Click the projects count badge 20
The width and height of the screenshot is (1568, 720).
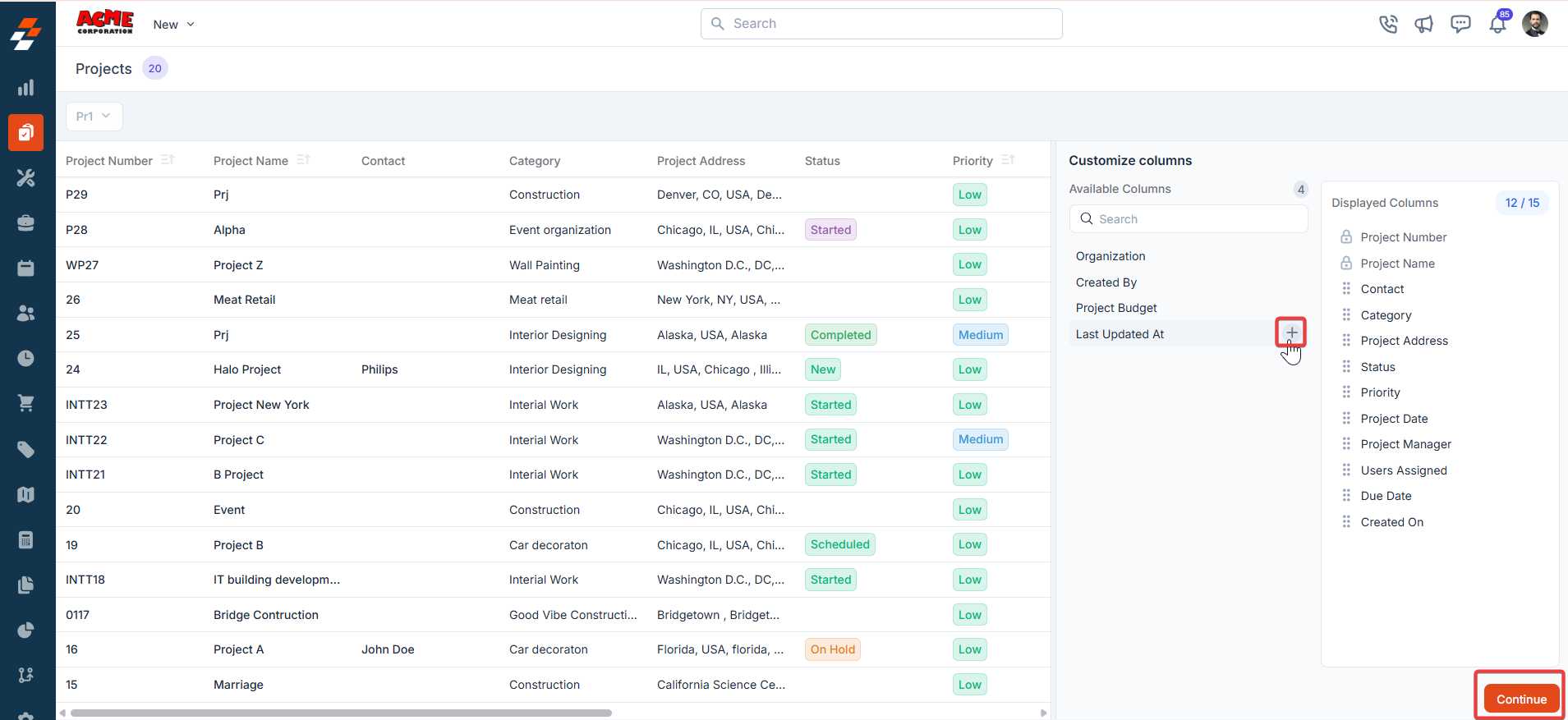[155, 68]
